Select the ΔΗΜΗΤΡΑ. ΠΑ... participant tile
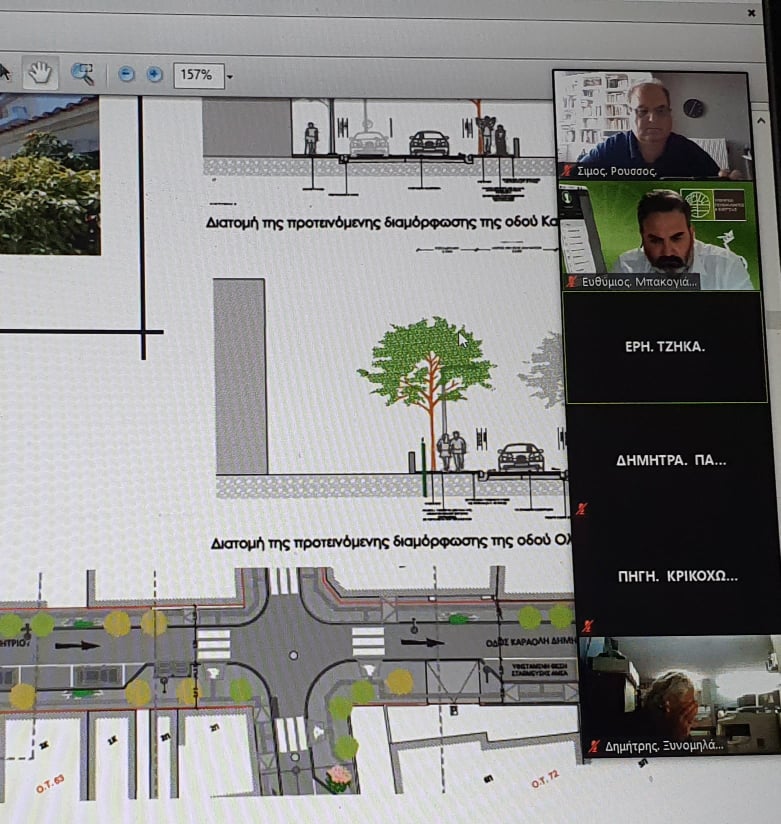Screen dimensions: 781x824 coord(671,461)
